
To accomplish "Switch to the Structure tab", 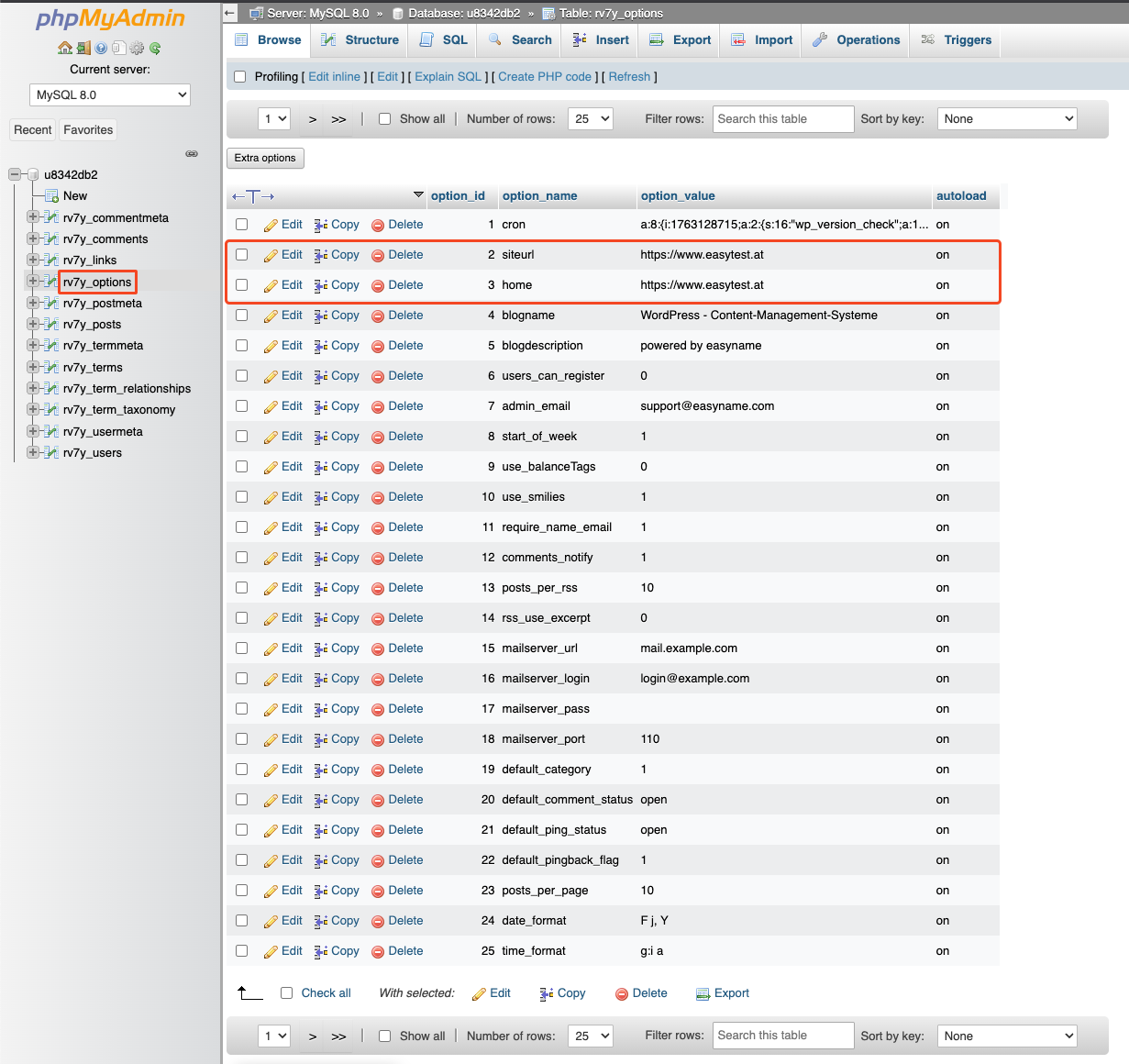I will coord(360,40).
